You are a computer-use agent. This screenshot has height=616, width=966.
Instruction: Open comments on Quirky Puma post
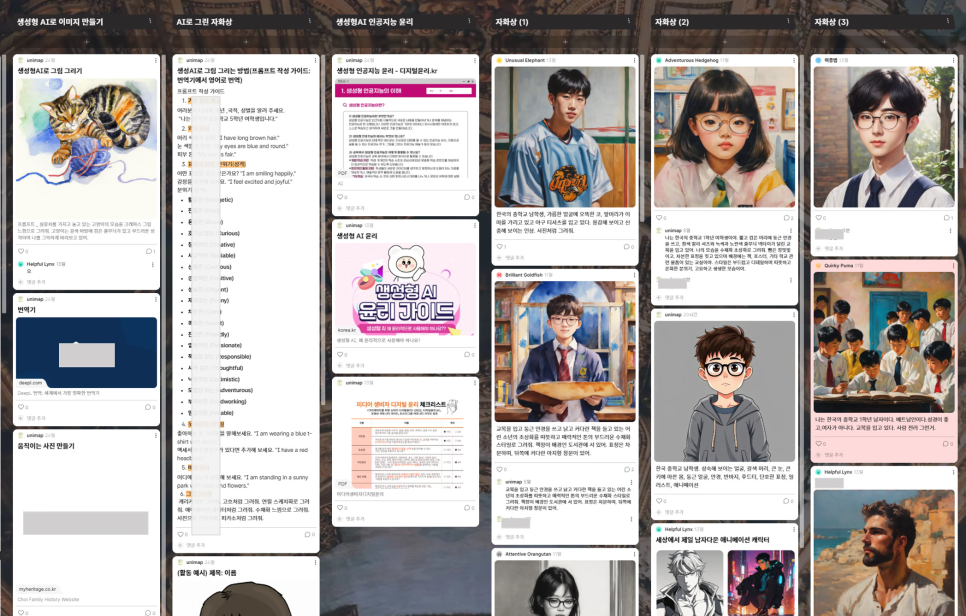click(948, 444)
